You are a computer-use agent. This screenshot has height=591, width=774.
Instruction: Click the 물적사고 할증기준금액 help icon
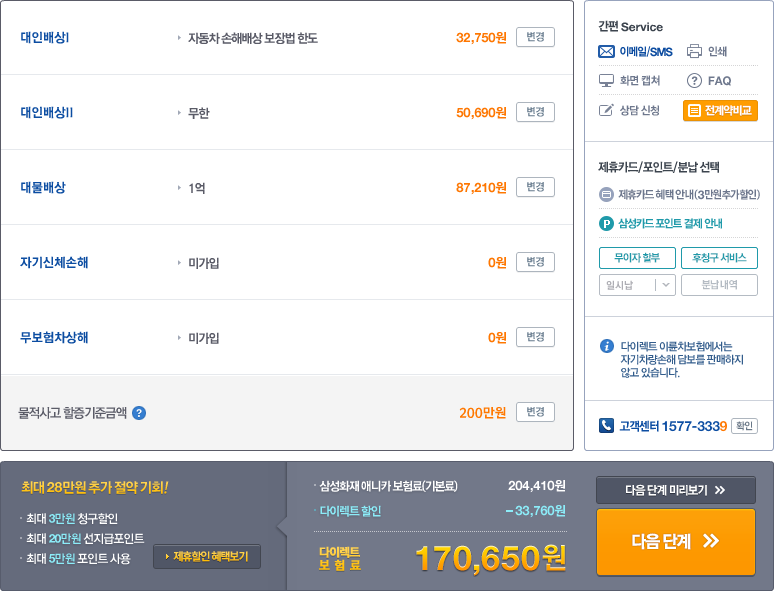pos(139,412)
